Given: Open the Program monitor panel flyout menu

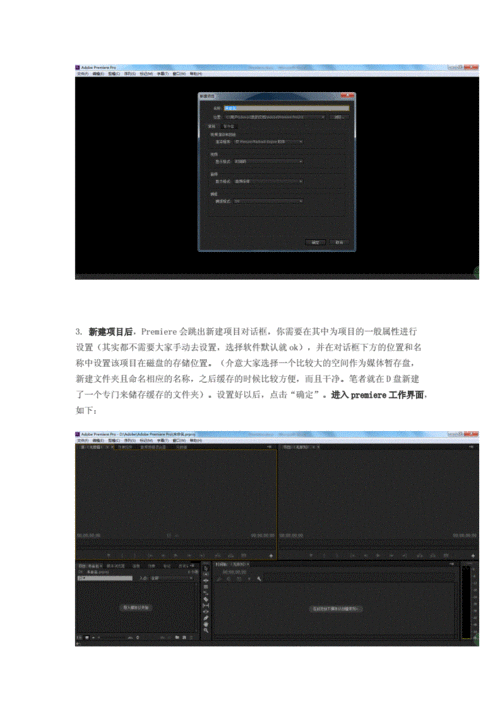Looking at the screenshot, I should pyautogui.click(x=472, y=447).
